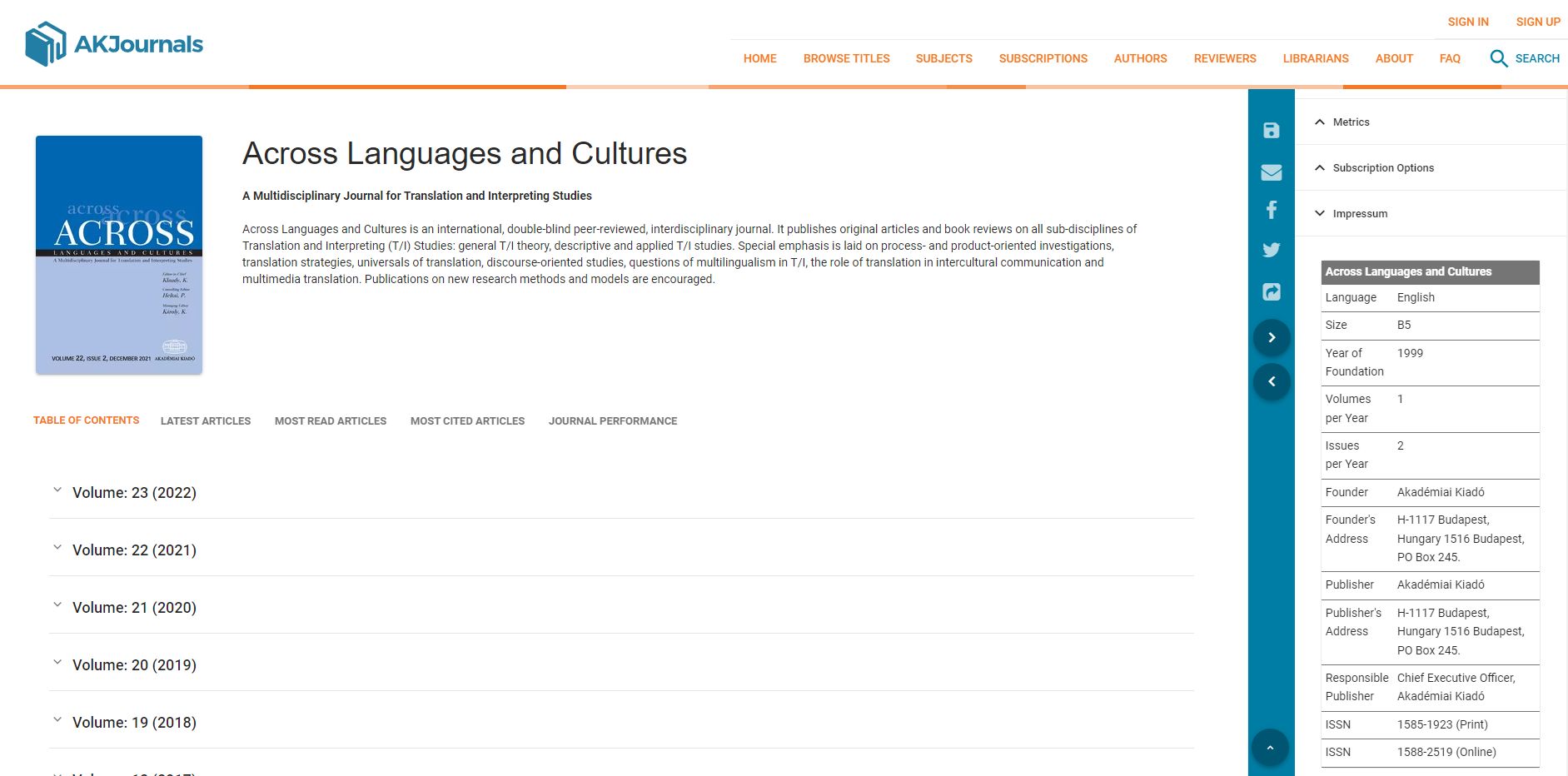
Task: Click the Impressum table header row
Action: point(1431,272)
